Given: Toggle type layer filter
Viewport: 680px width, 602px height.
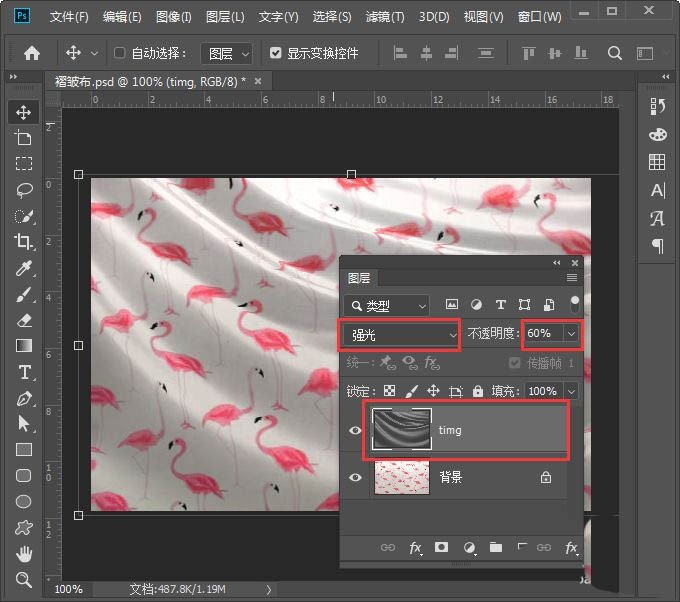Looking at the screenshot, I should click(x=500, y=304).
